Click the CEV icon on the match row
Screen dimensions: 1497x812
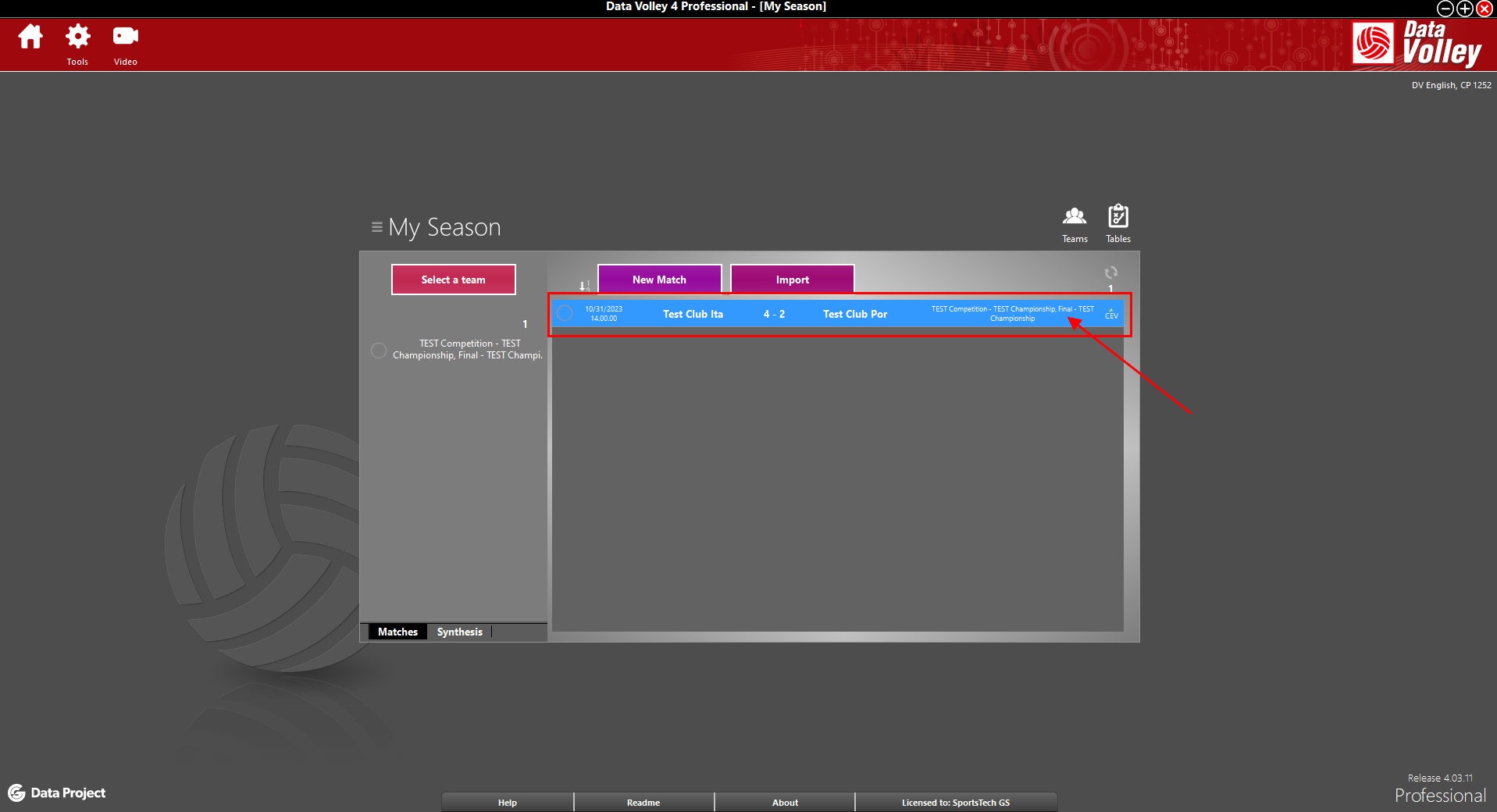pos(1111,314)
